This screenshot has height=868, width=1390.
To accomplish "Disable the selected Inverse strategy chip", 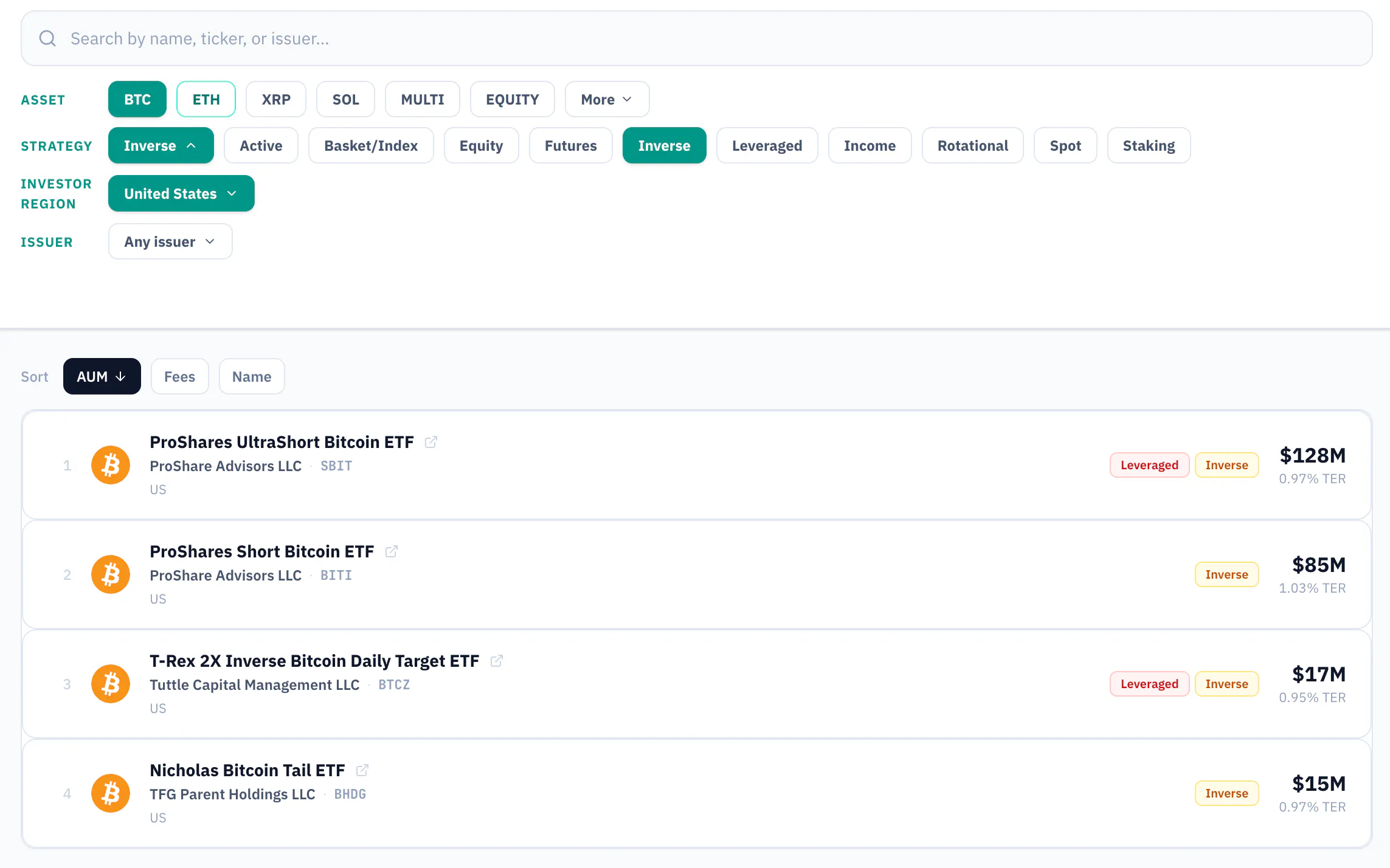I will click(665, 145).
